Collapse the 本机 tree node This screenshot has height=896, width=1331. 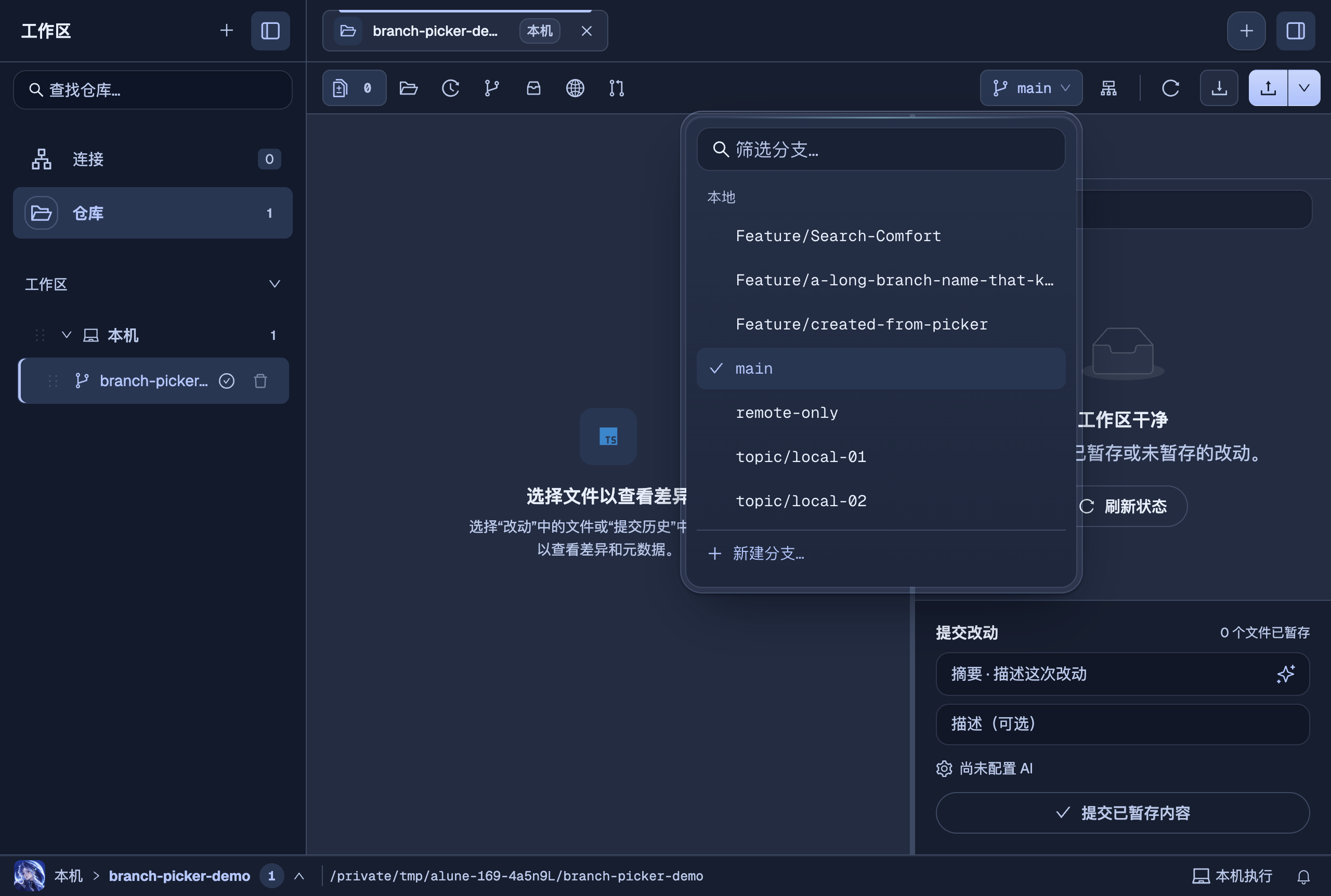coord(67,335)
